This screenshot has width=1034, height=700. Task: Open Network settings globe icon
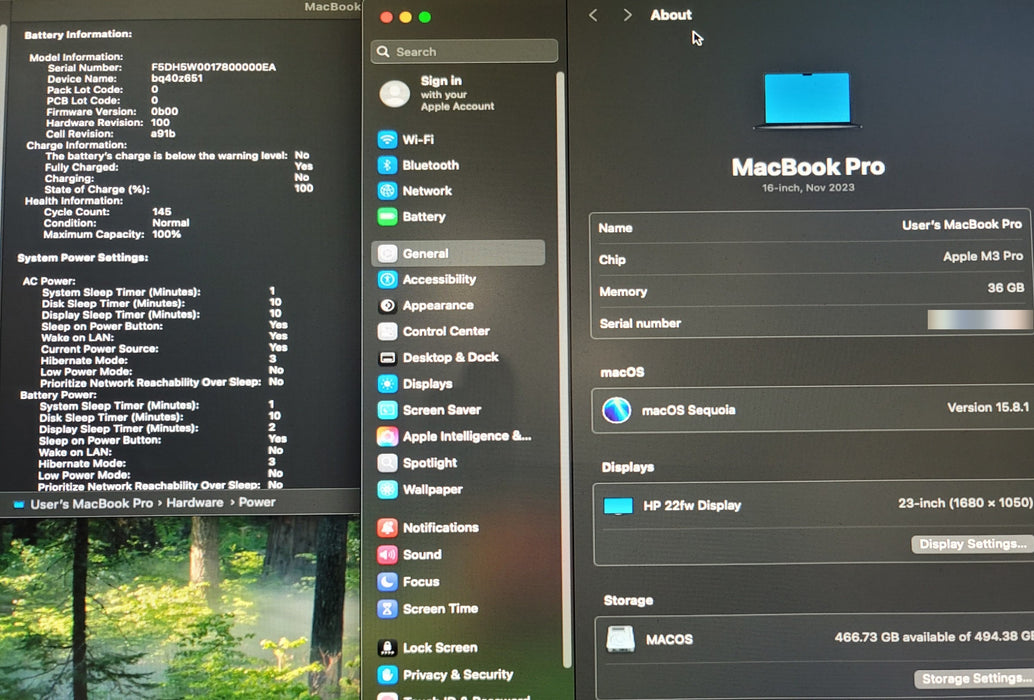(387, 190)
